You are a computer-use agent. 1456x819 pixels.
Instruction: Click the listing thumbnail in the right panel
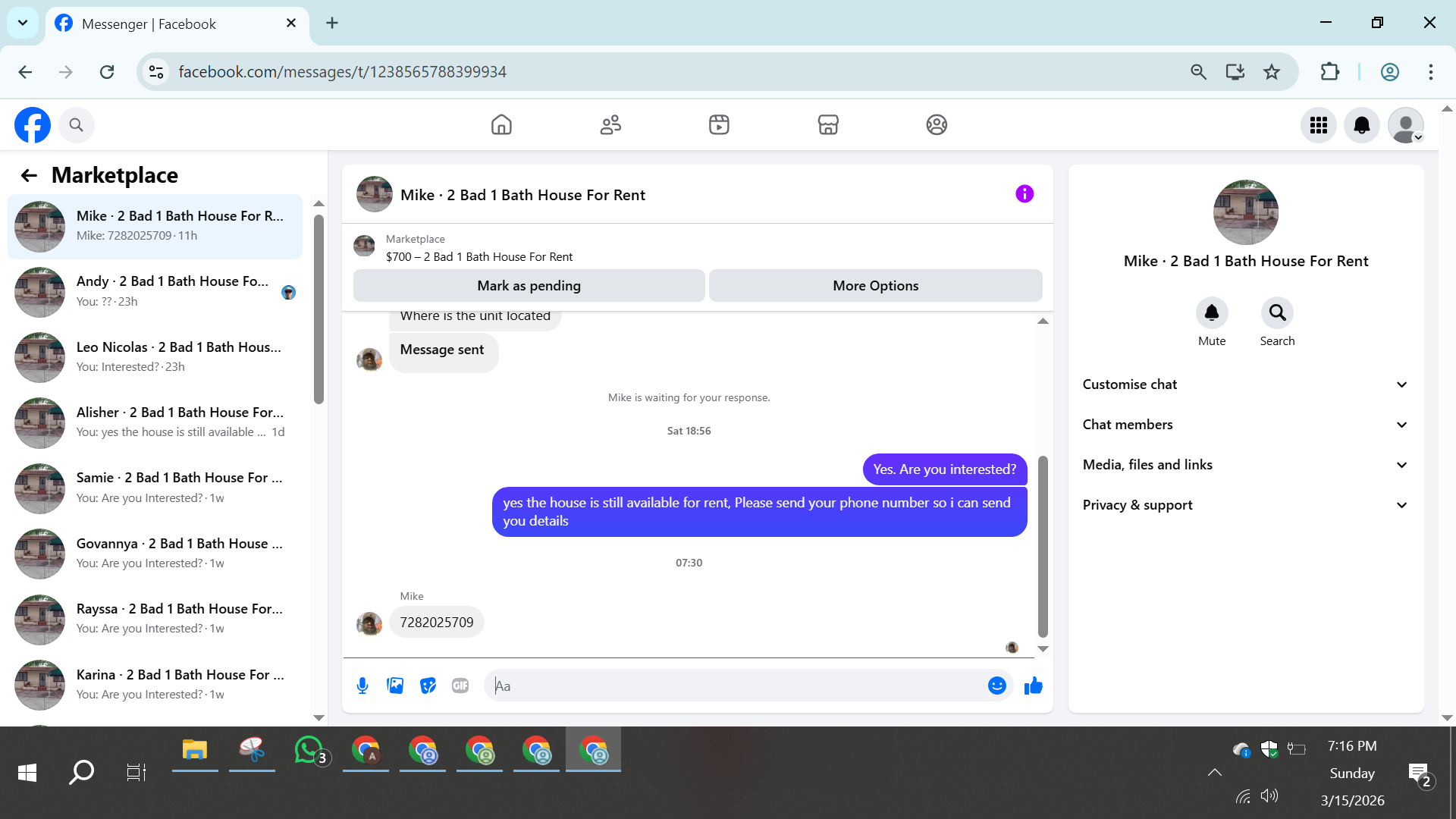click(1246, 212)
